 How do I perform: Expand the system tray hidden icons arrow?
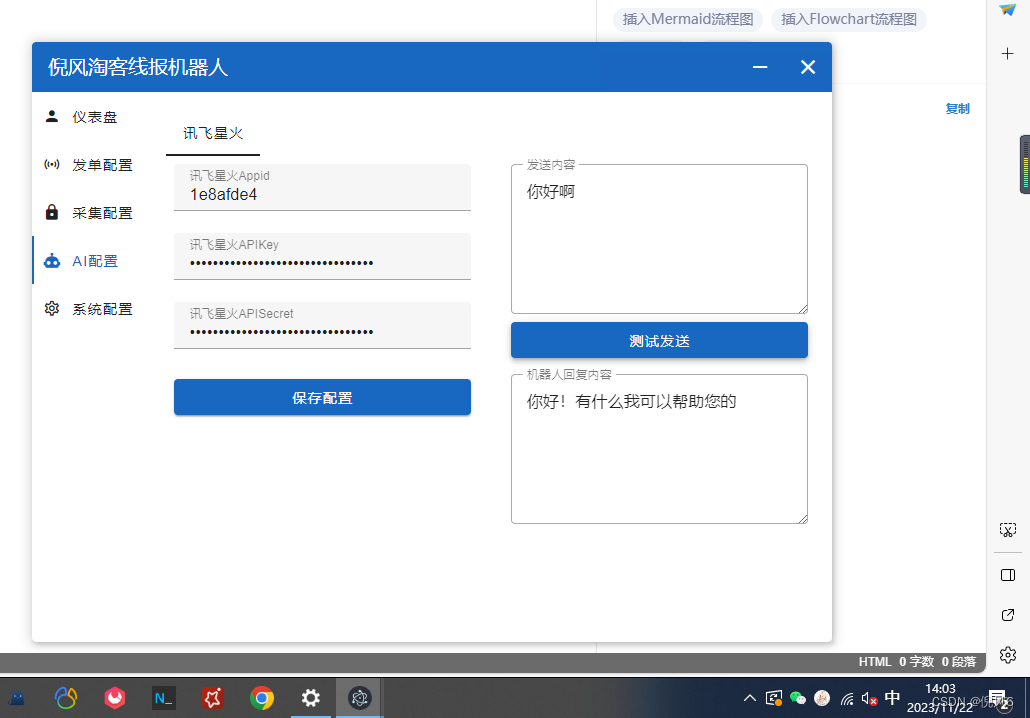click(x=750, y=698)
